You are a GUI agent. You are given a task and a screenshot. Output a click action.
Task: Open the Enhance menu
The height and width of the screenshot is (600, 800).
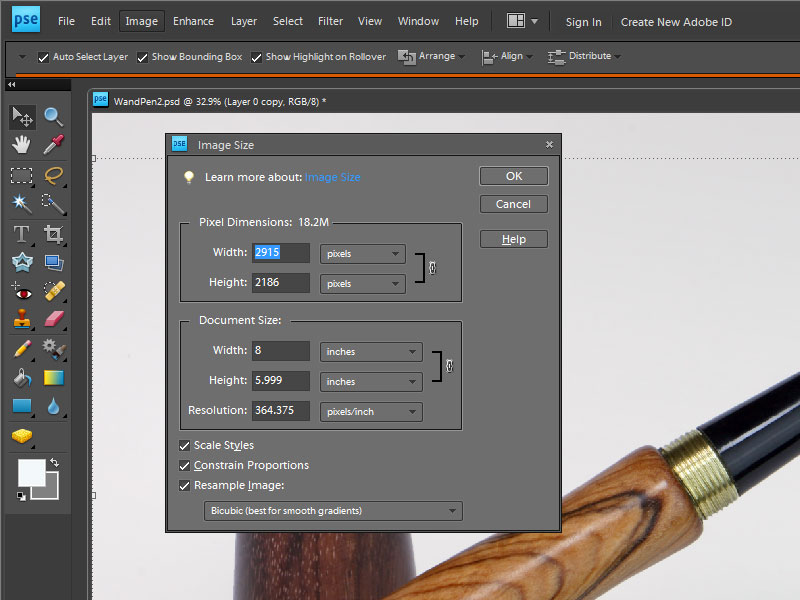pos(193,21)
